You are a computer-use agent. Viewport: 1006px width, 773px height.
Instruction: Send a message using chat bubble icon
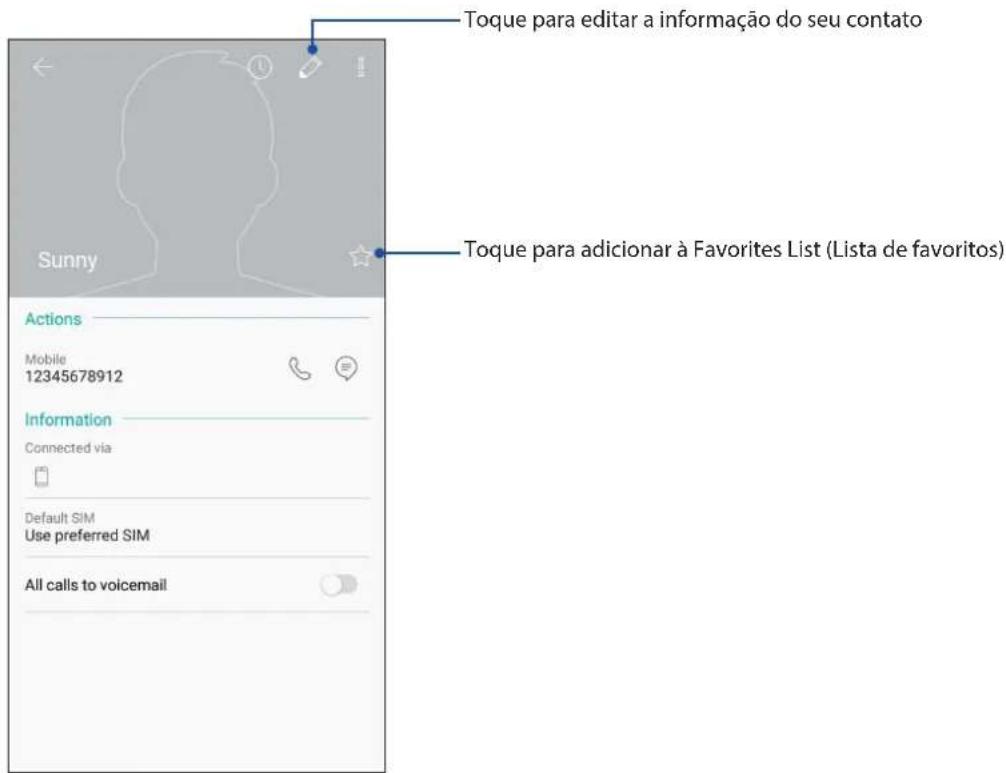point(346,368)
